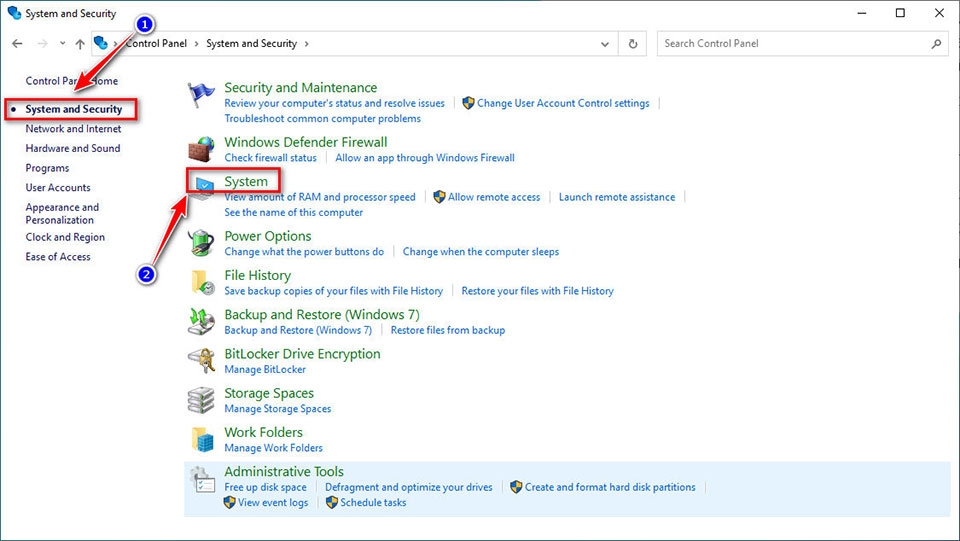Click See the name of this computer
Viewport: 960px width, 541px height.
pos(293,212)
